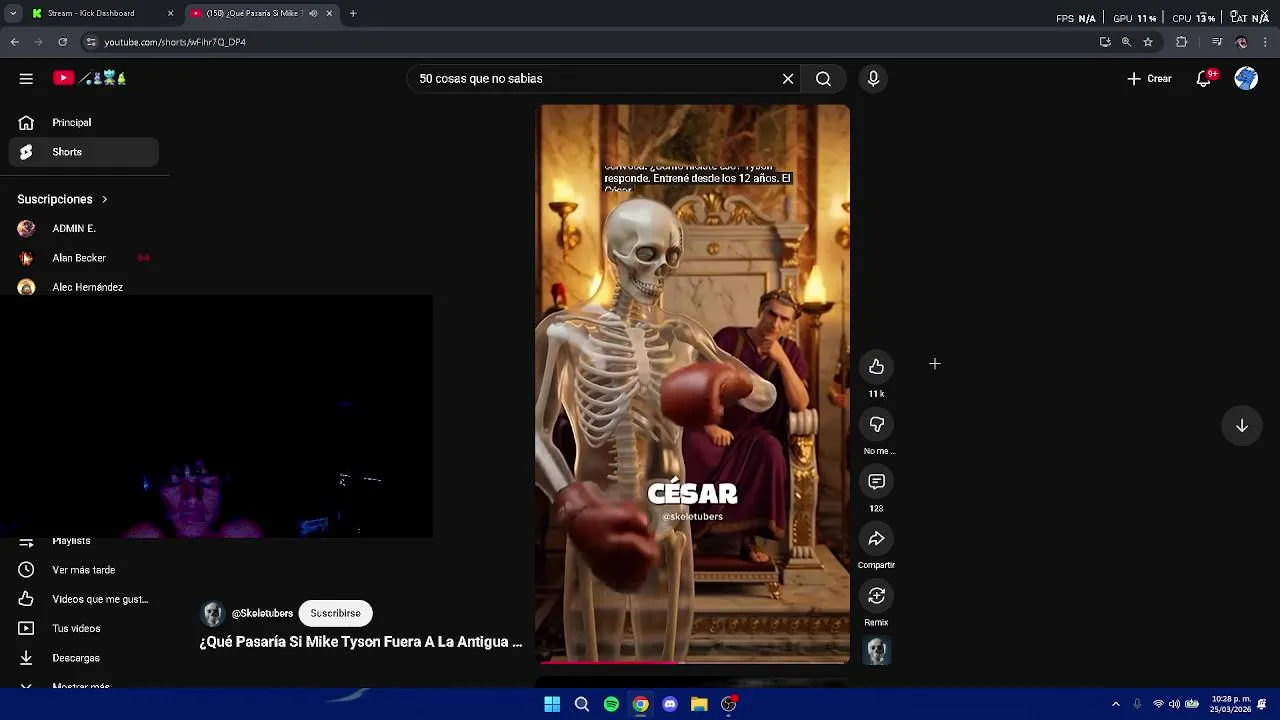Dislike the Short with thumbs down
The height and width of the screenshot is (720, 1280).
(876, 424)
